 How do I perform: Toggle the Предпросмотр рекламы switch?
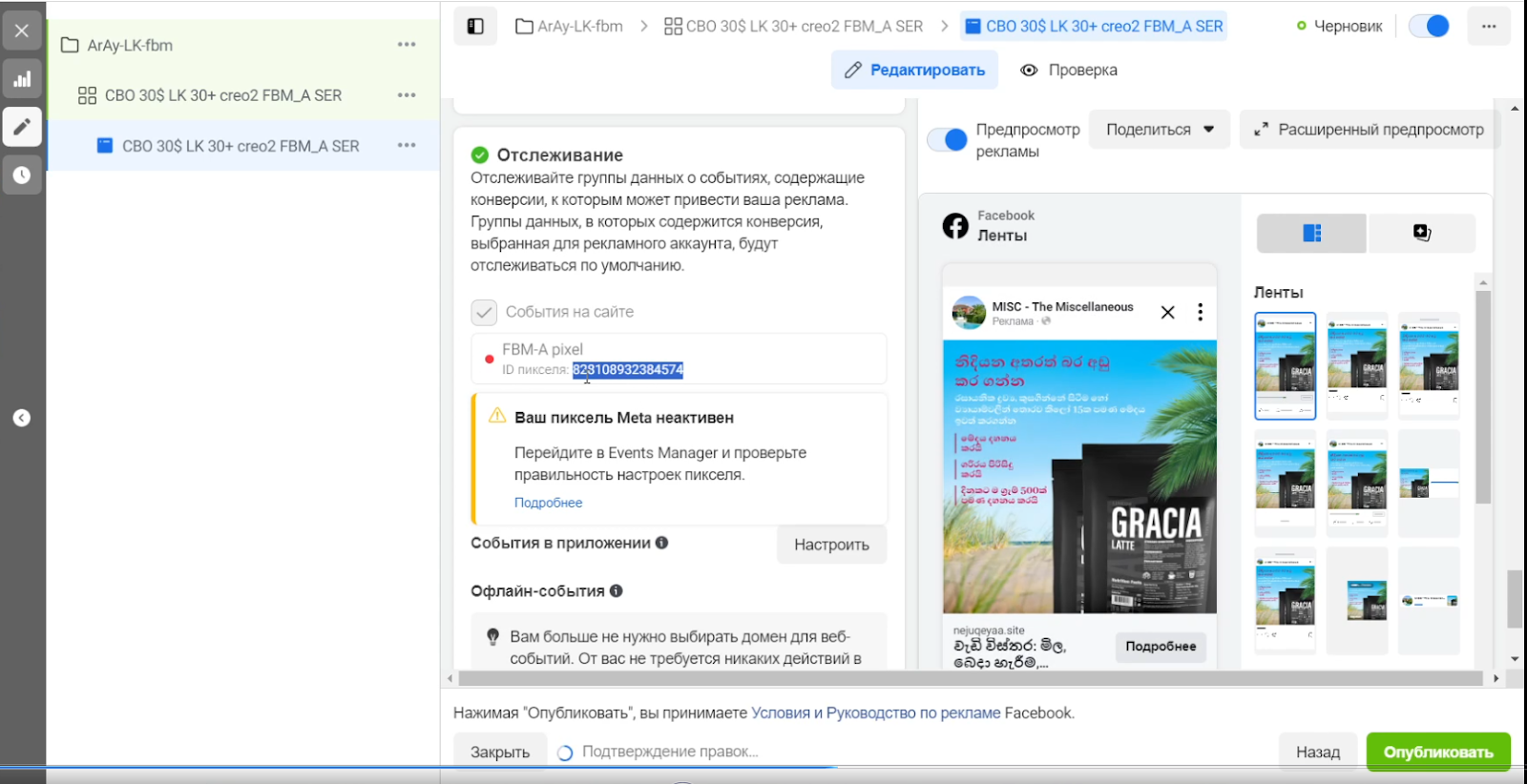pos(948,140)
